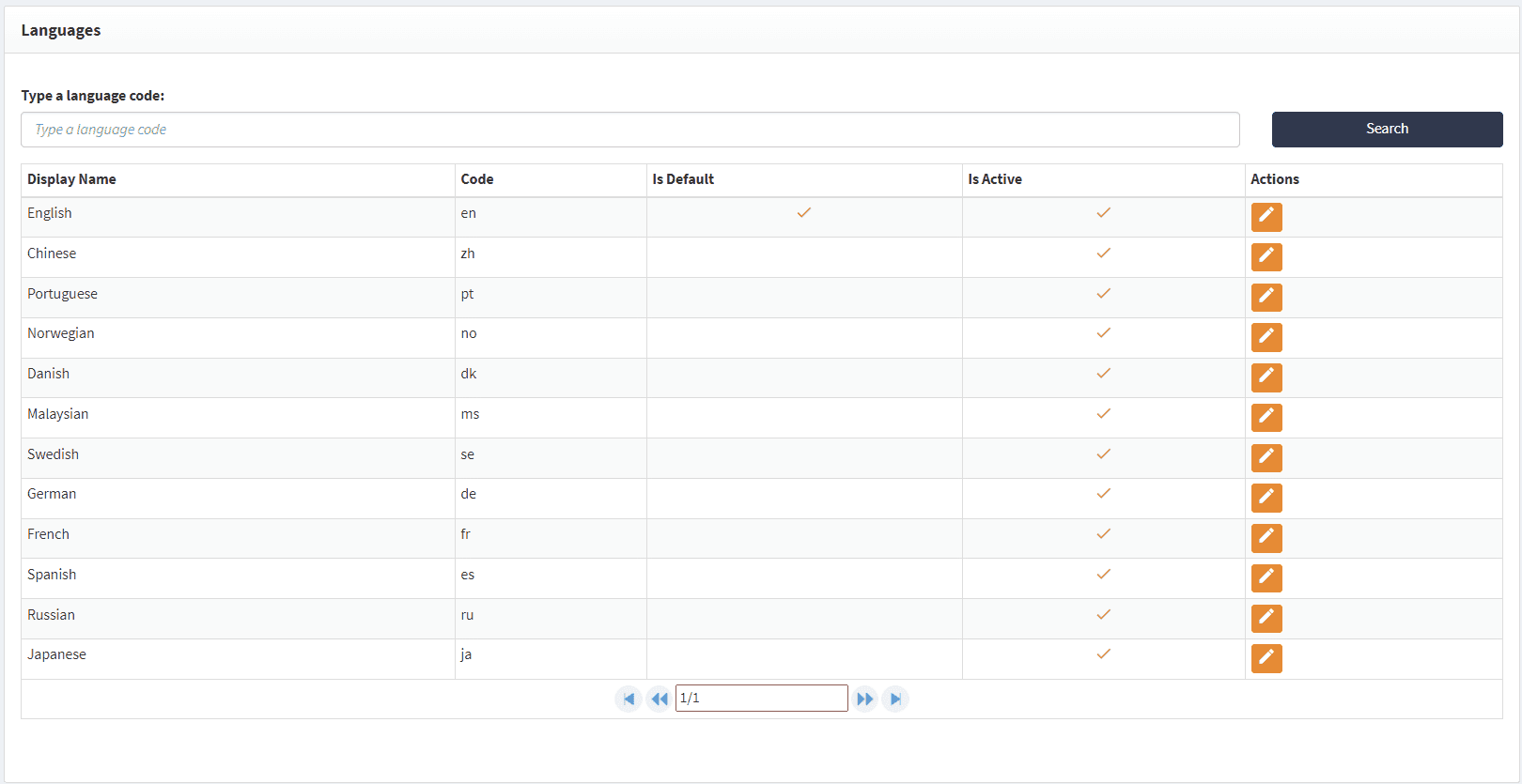This screenshot has width=1522, height=784.
Task: Click the Danish row edit icon
Action: coord(1266,377)
